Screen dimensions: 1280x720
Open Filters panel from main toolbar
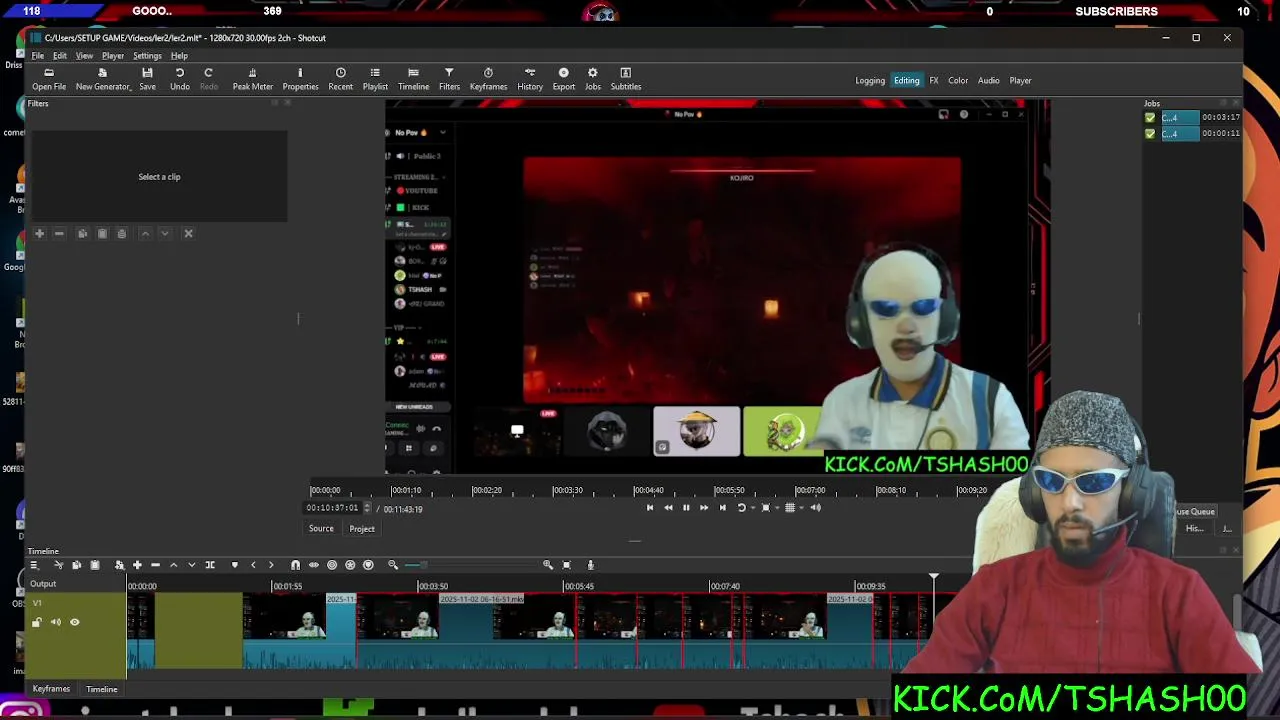449,79
